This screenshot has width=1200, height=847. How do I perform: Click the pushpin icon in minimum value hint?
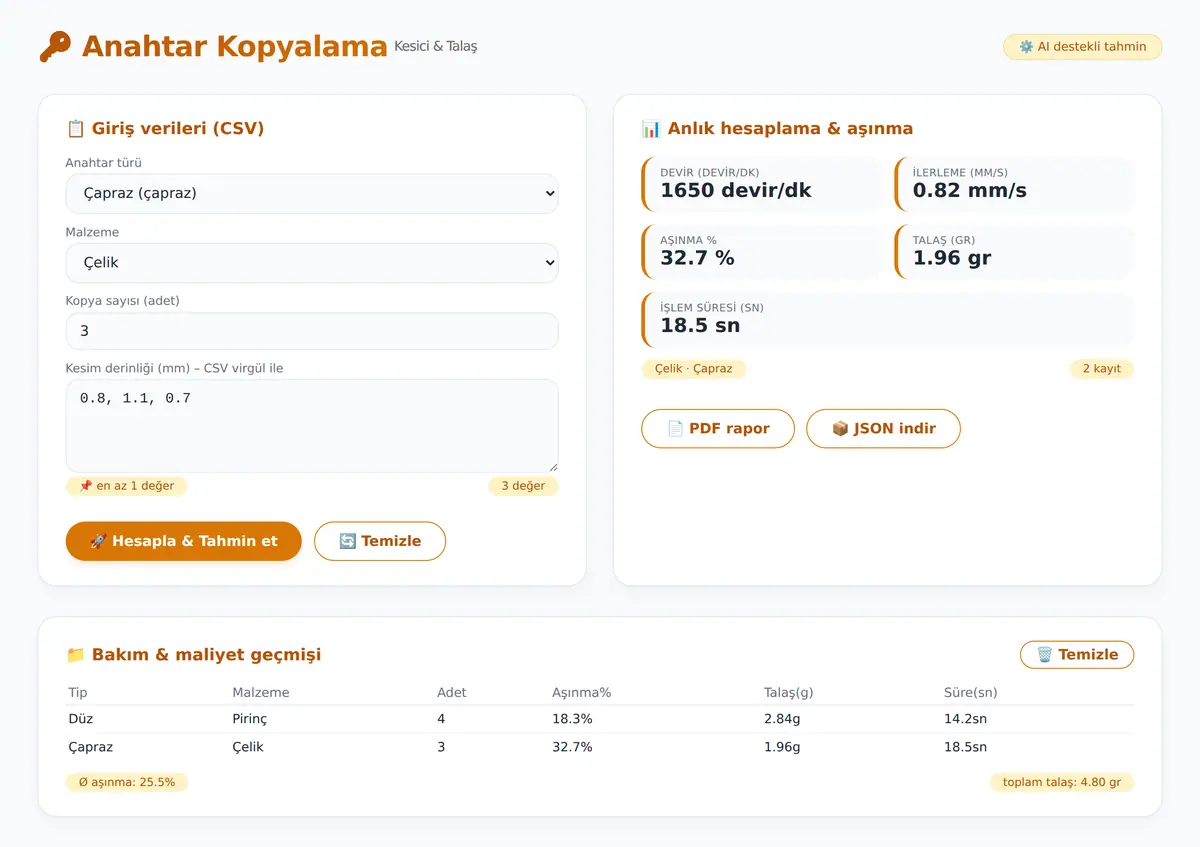pos(85,486)
